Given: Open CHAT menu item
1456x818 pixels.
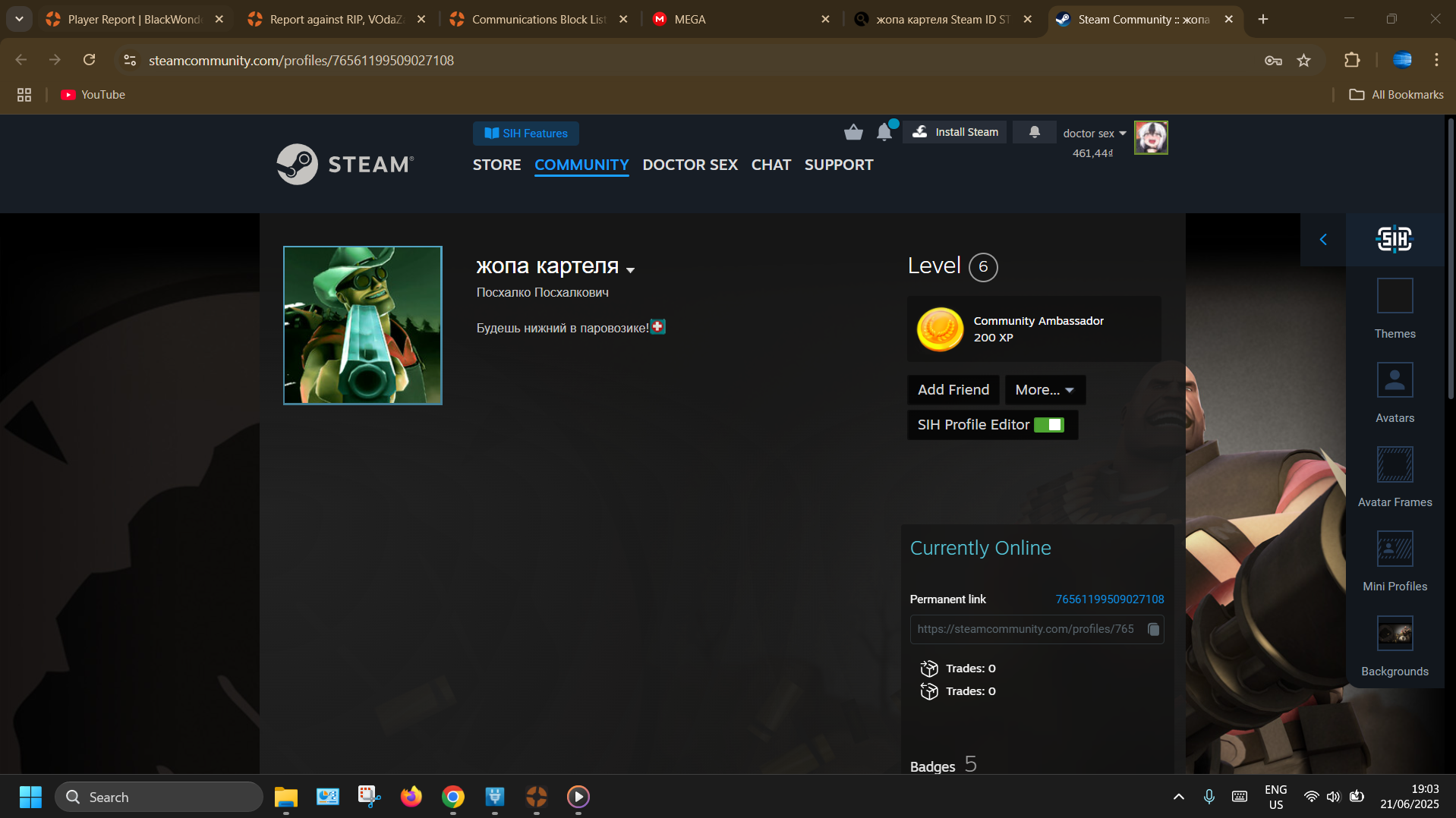Looking at the screenshot, I should click(x=771, y=165).
